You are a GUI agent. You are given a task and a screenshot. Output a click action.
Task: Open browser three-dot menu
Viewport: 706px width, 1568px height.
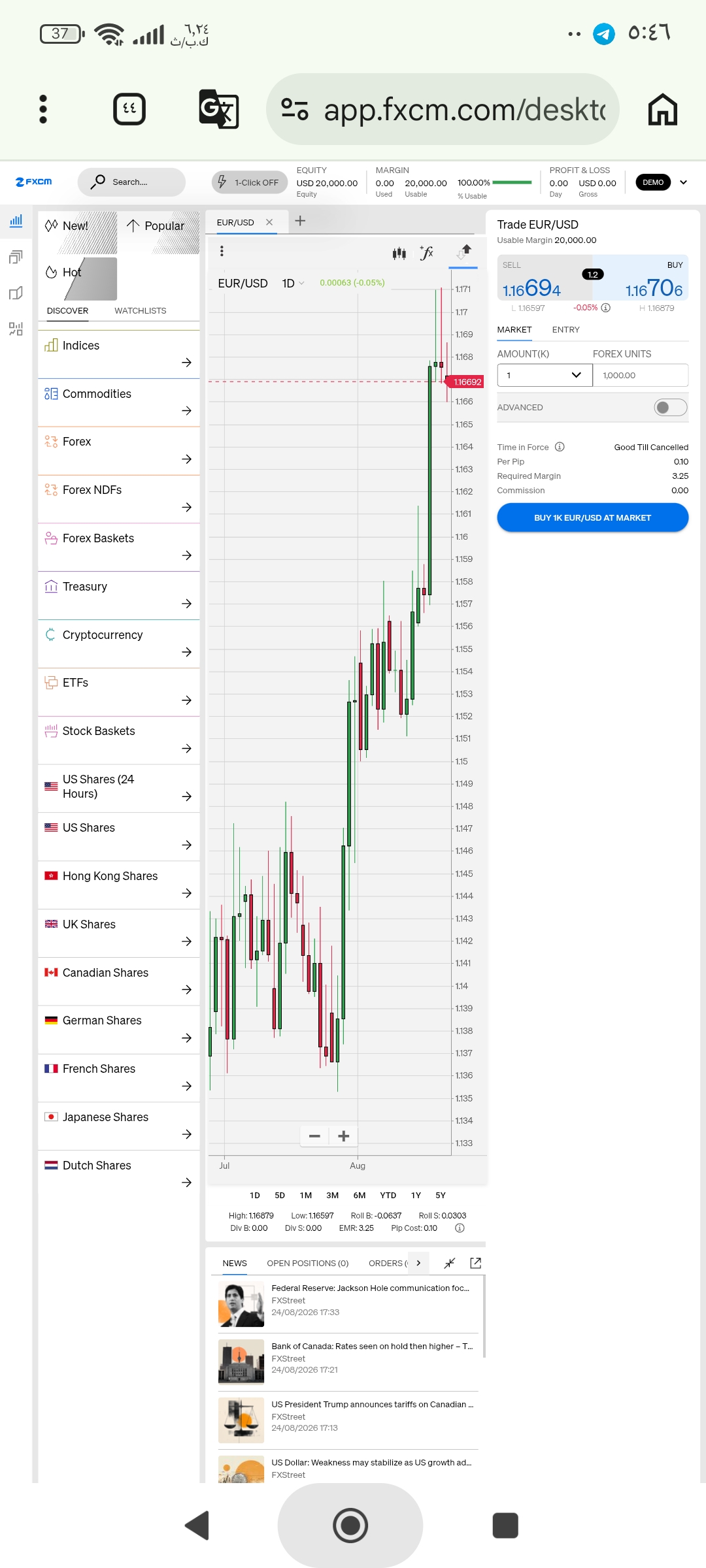[43, 109]
